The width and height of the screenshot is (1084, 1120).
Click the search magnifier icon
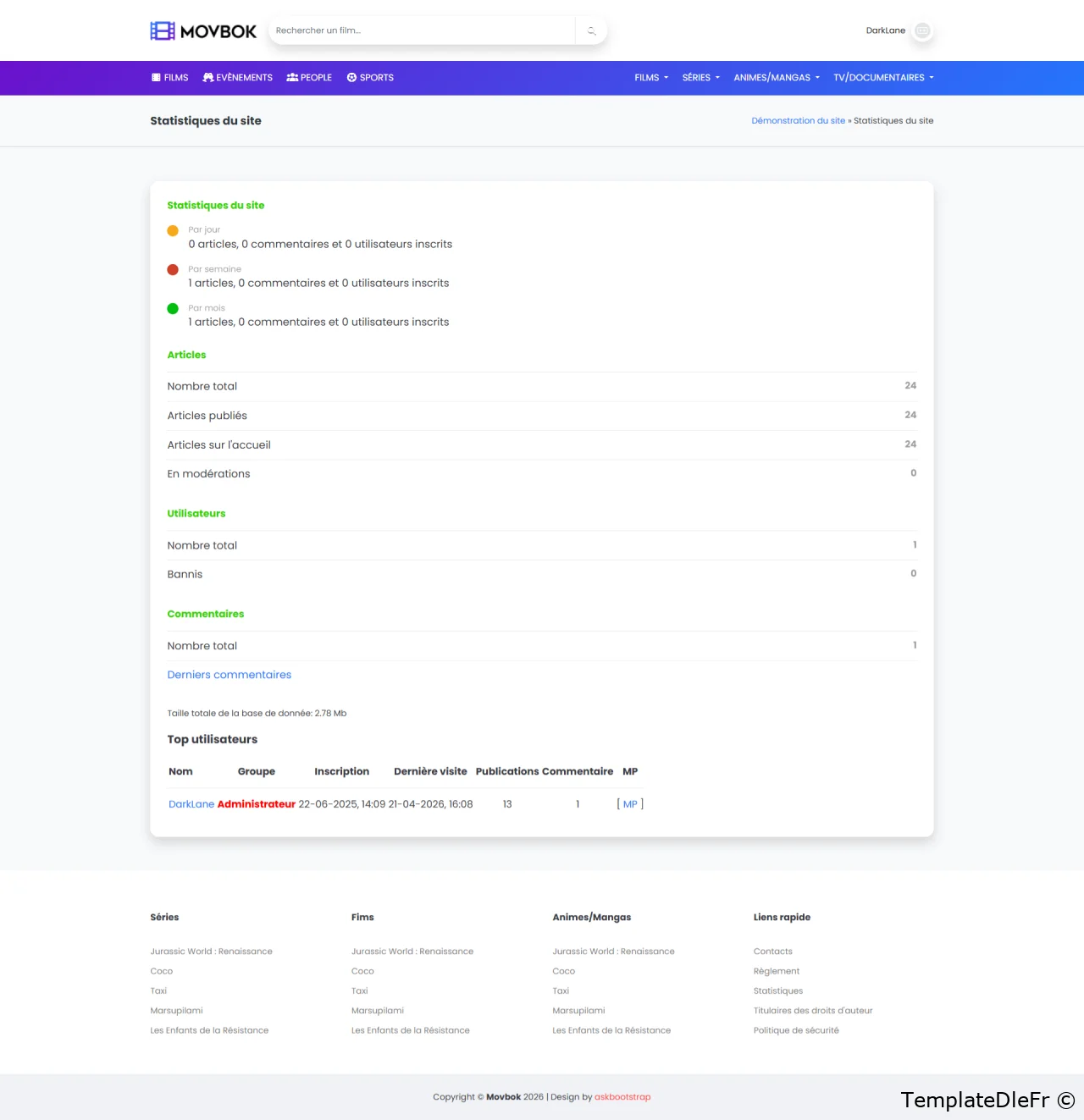(591, 31)
